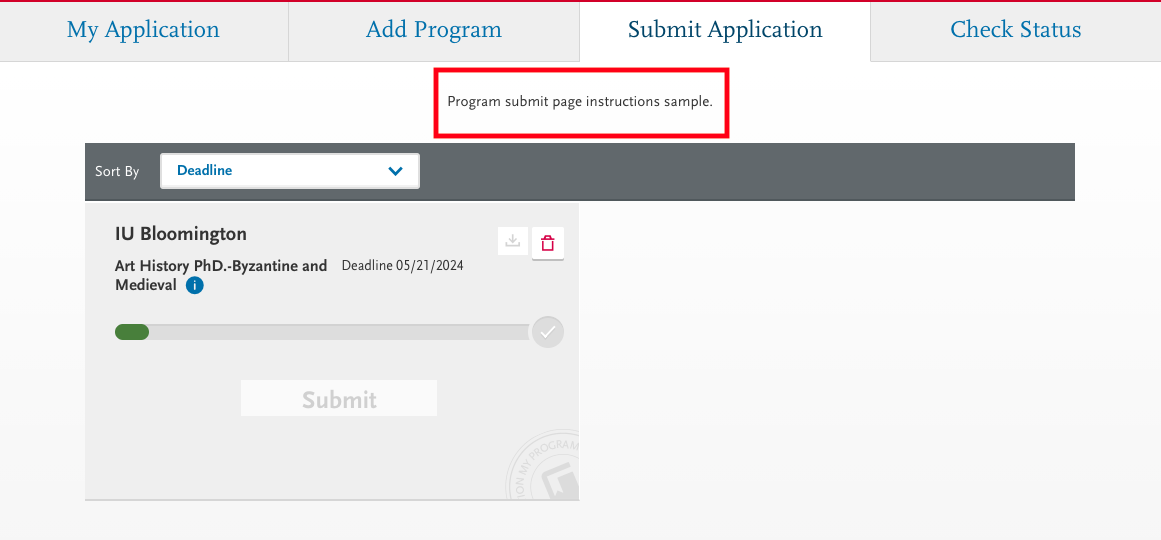The width and height of the screenshot is (1161, 540).
Task: Open the Sort By Deadline dropdown
Action: tap(289, 171)
